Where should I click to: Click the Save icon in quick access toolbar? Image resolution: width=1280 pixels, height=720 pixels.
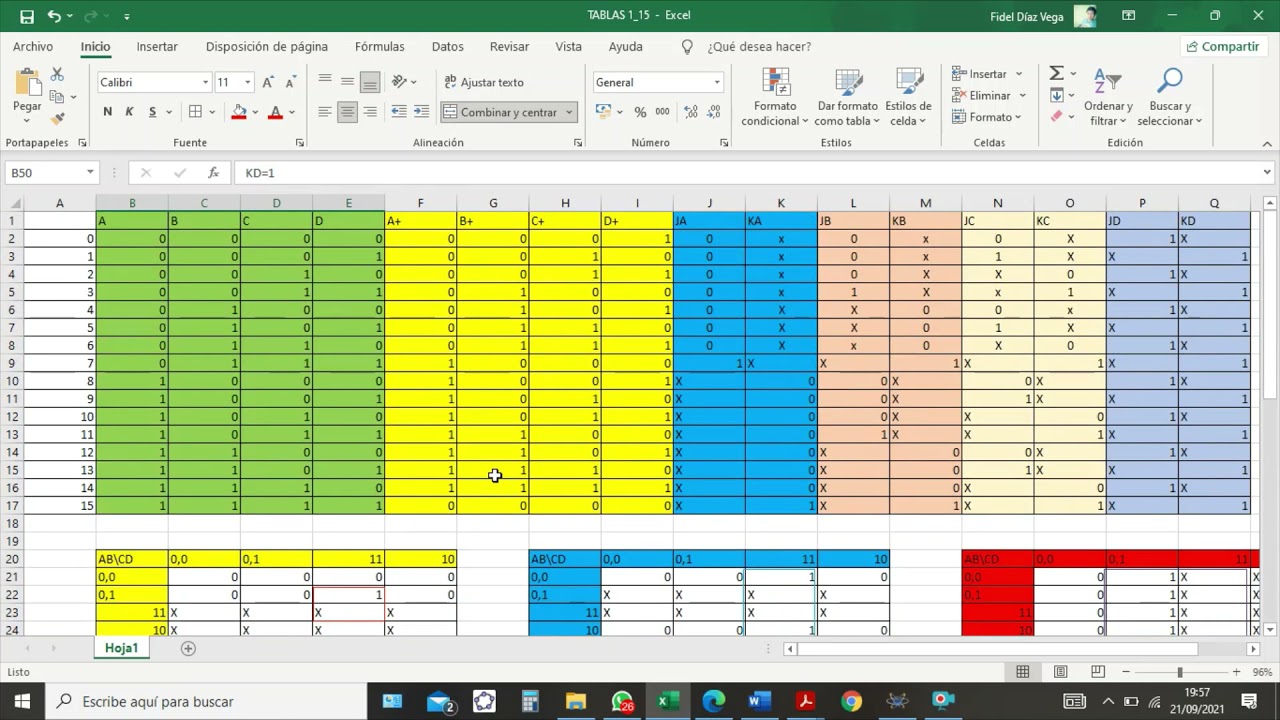[x=27, y=16]
